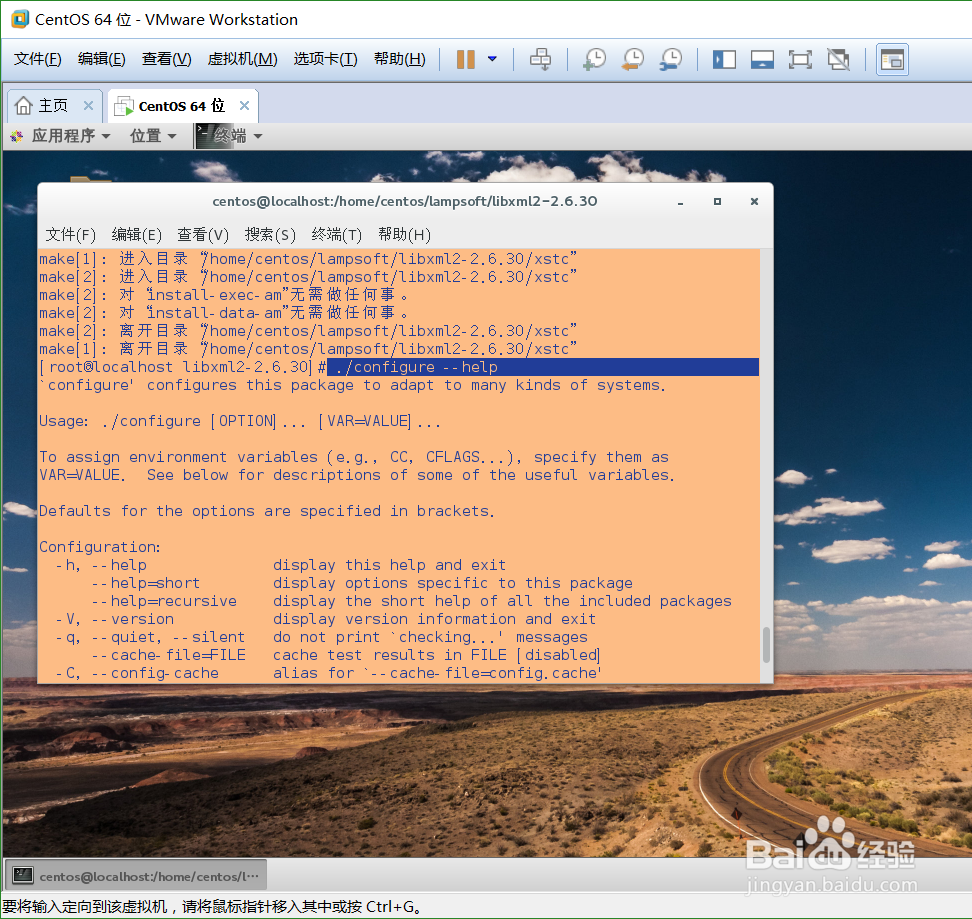Image resolution: width=972 pixels, height=919 pixels.
Task: Click the '-V, --version' option line
Action: (x=326, y=619)
